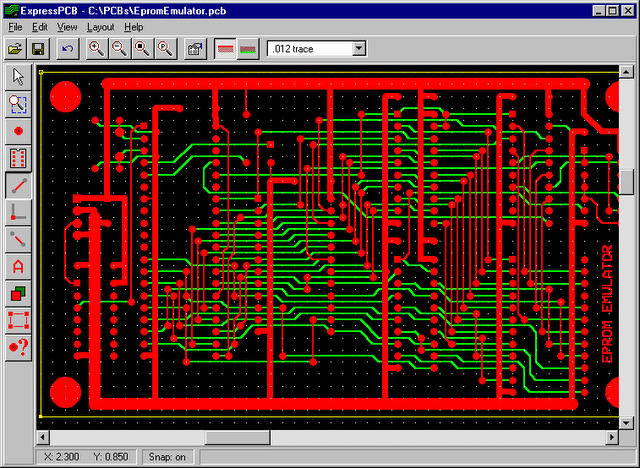The height and width of the screenshot is (468, 640).
Task: Toggle the bottom copper layer view
Action: (x=248, y=48)
